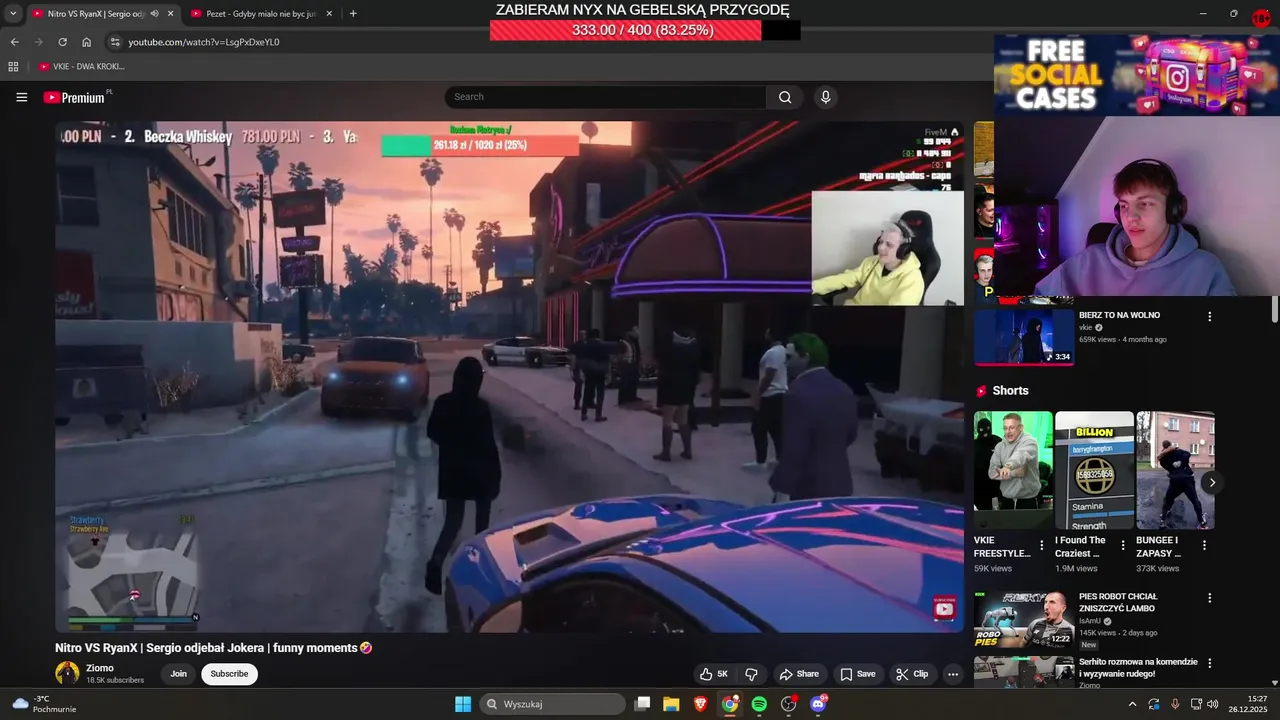This screenshot has width=1280, height=720.
Task: Open I Found The Craziest short
Action: 1094,470
